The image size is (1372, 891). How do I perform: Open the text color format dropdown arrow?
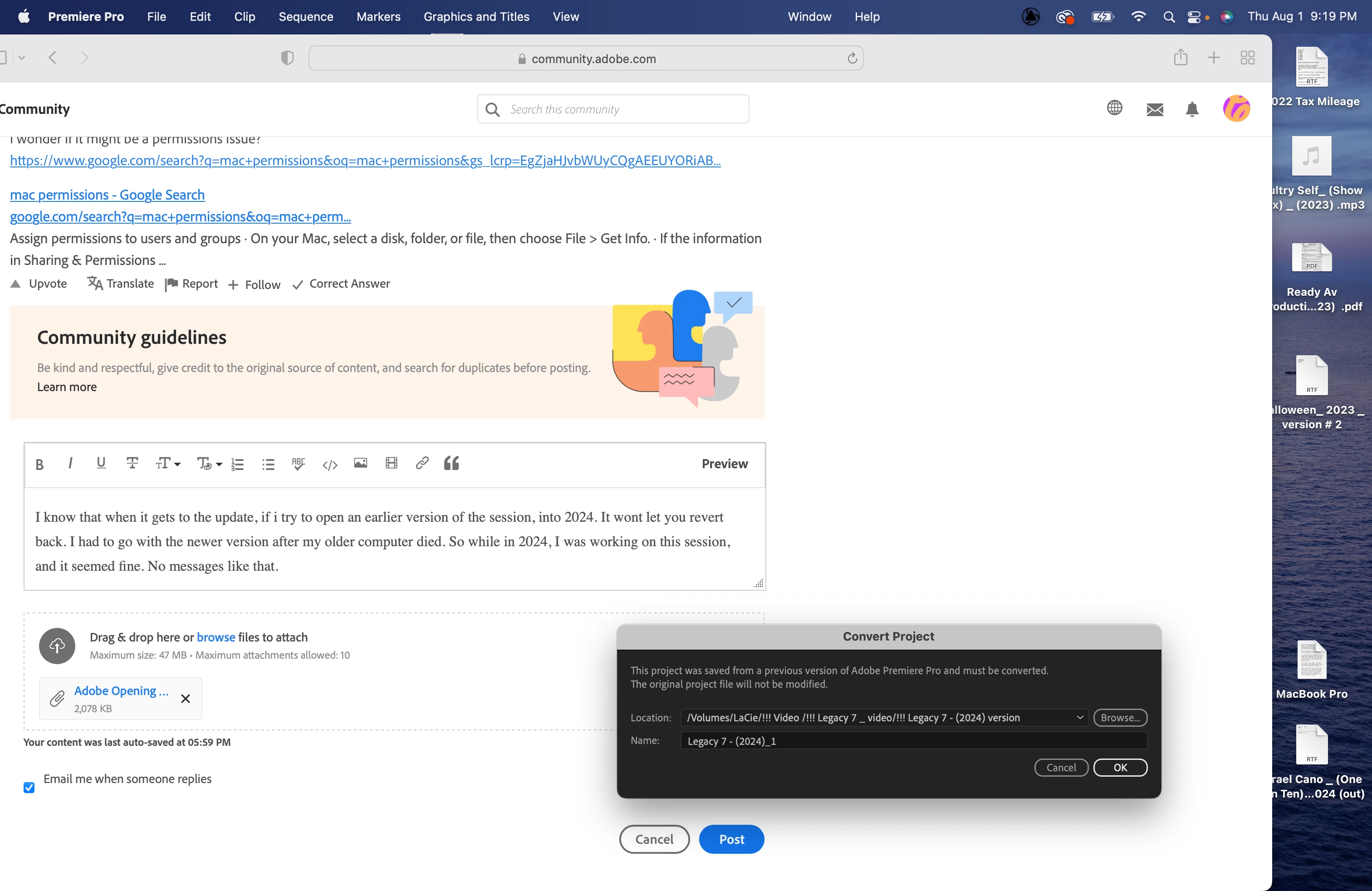(219, 465)
